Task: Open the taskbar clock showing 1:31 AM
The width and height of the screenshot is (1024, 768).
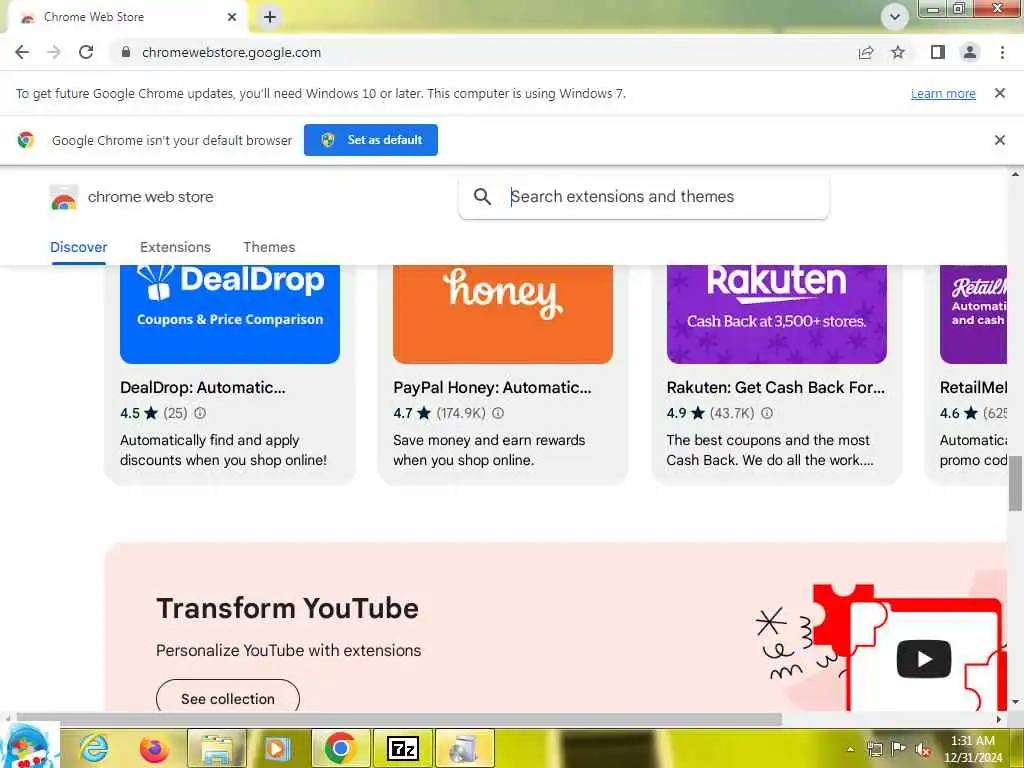Action: point(973,748)
